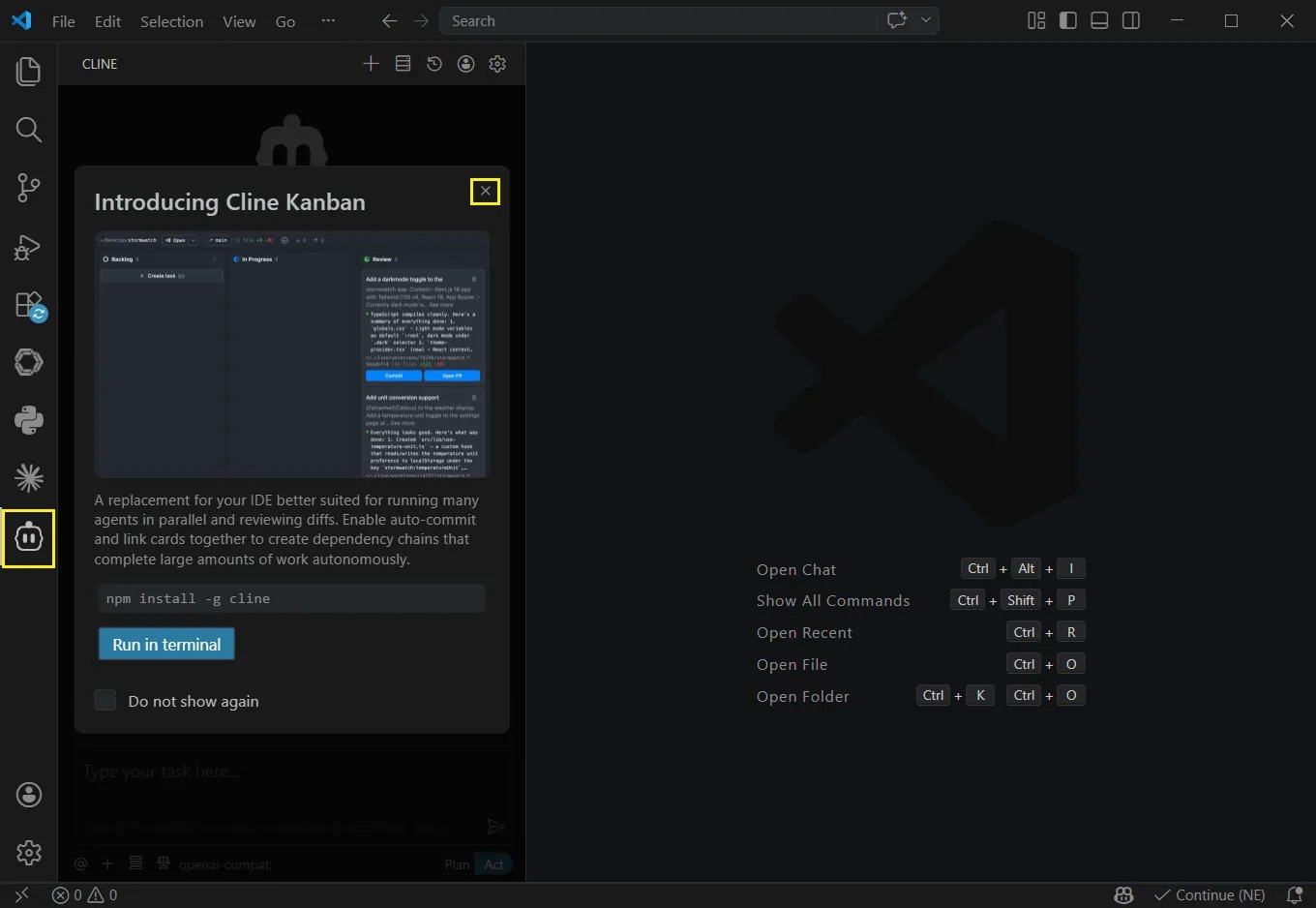This screenshot has width=1316, height=908.
Task: Click the Introducing Cline Kanban heading
Action: pyautogui.click(x=230, y=202)
